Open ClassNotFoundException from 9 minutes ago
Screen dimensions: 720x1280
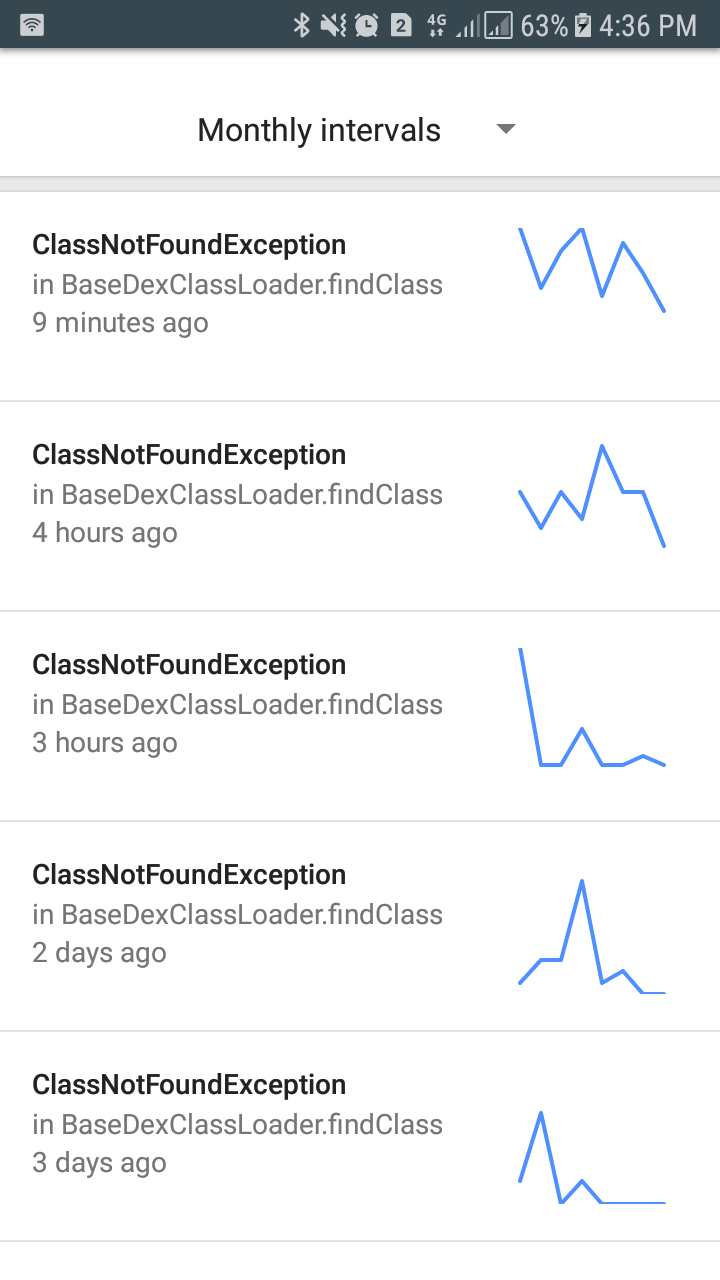tap(237, 284)
